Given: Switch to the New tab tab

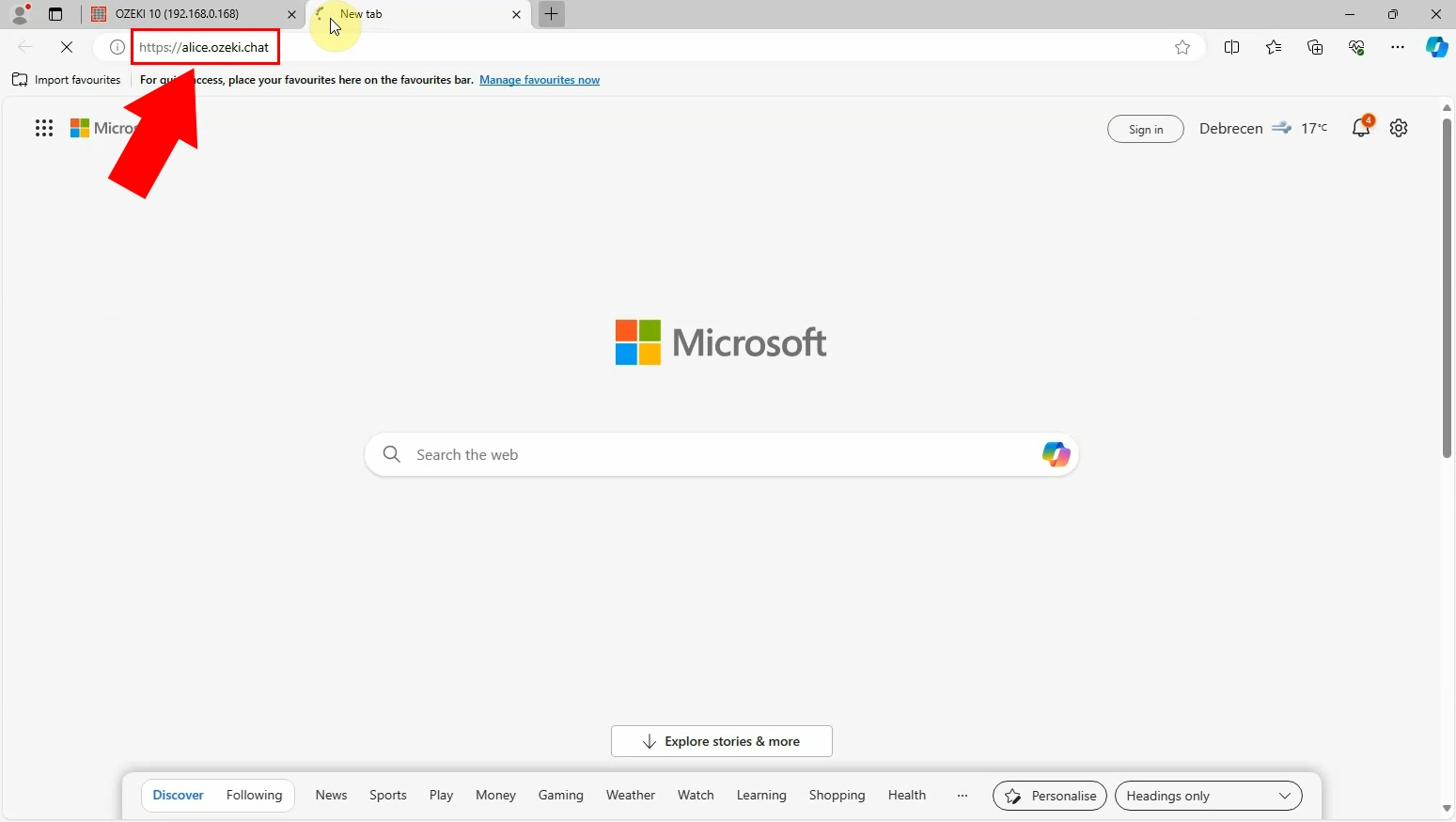Looking at the screenshot, I should [419, 14].
